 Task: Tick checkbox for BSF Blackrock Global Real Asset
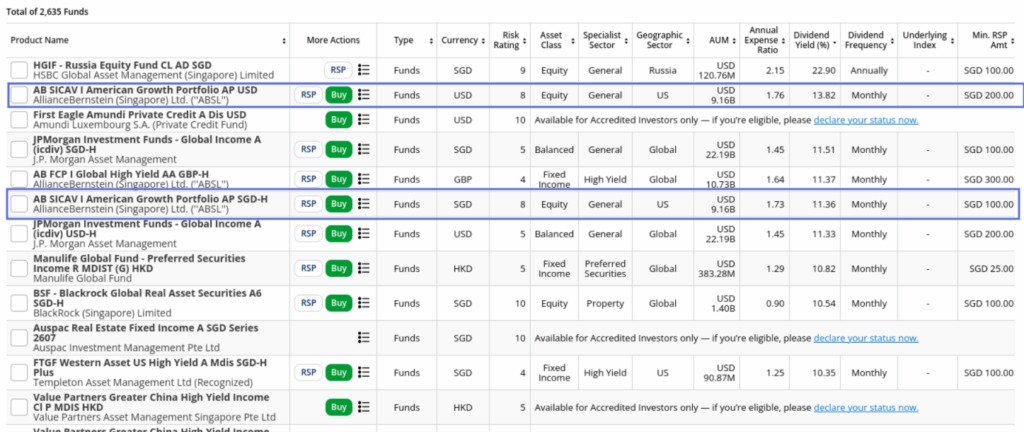(20, 303)
